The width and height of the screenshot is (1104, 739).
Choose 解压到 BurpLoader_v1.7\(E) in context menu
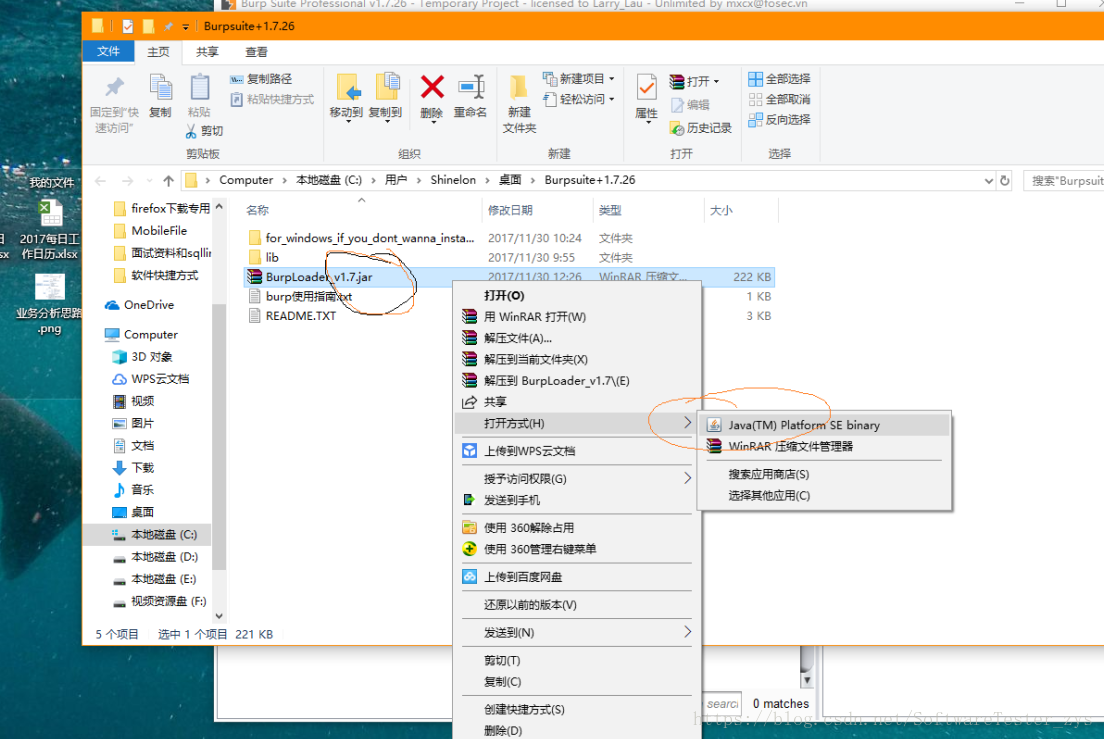coord(577,381)
